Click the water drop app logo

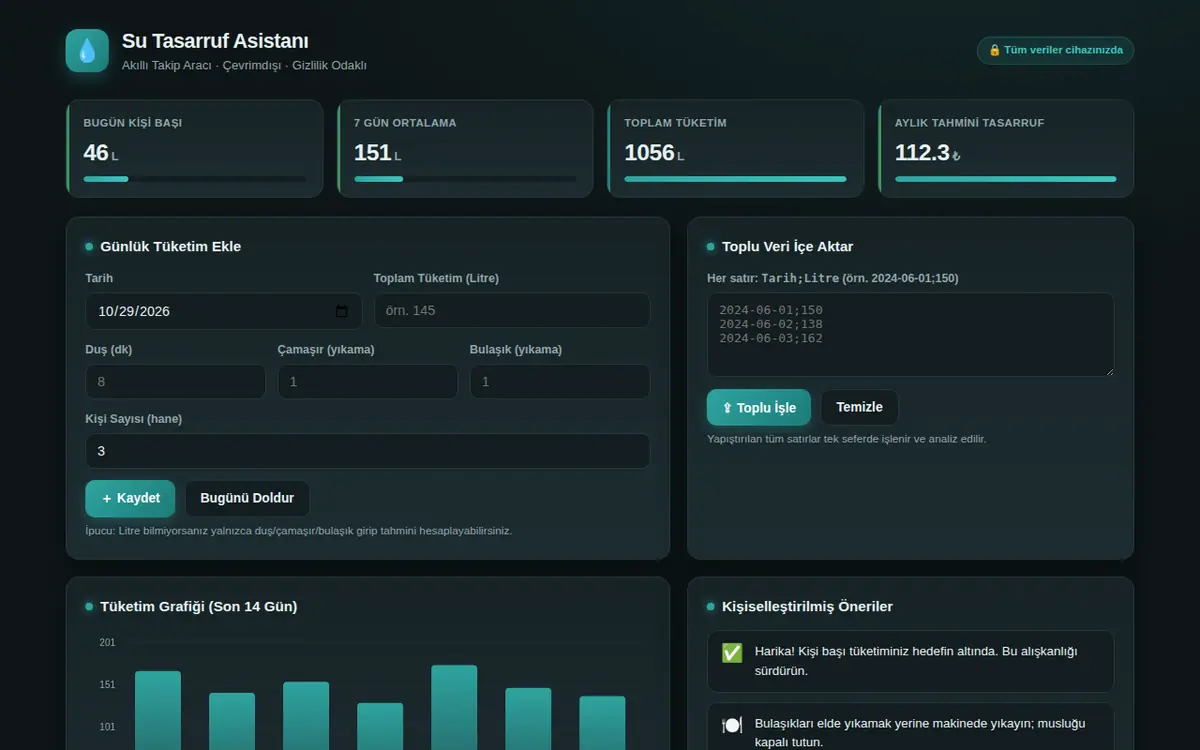pyautogui.click(x=87, y=51)
